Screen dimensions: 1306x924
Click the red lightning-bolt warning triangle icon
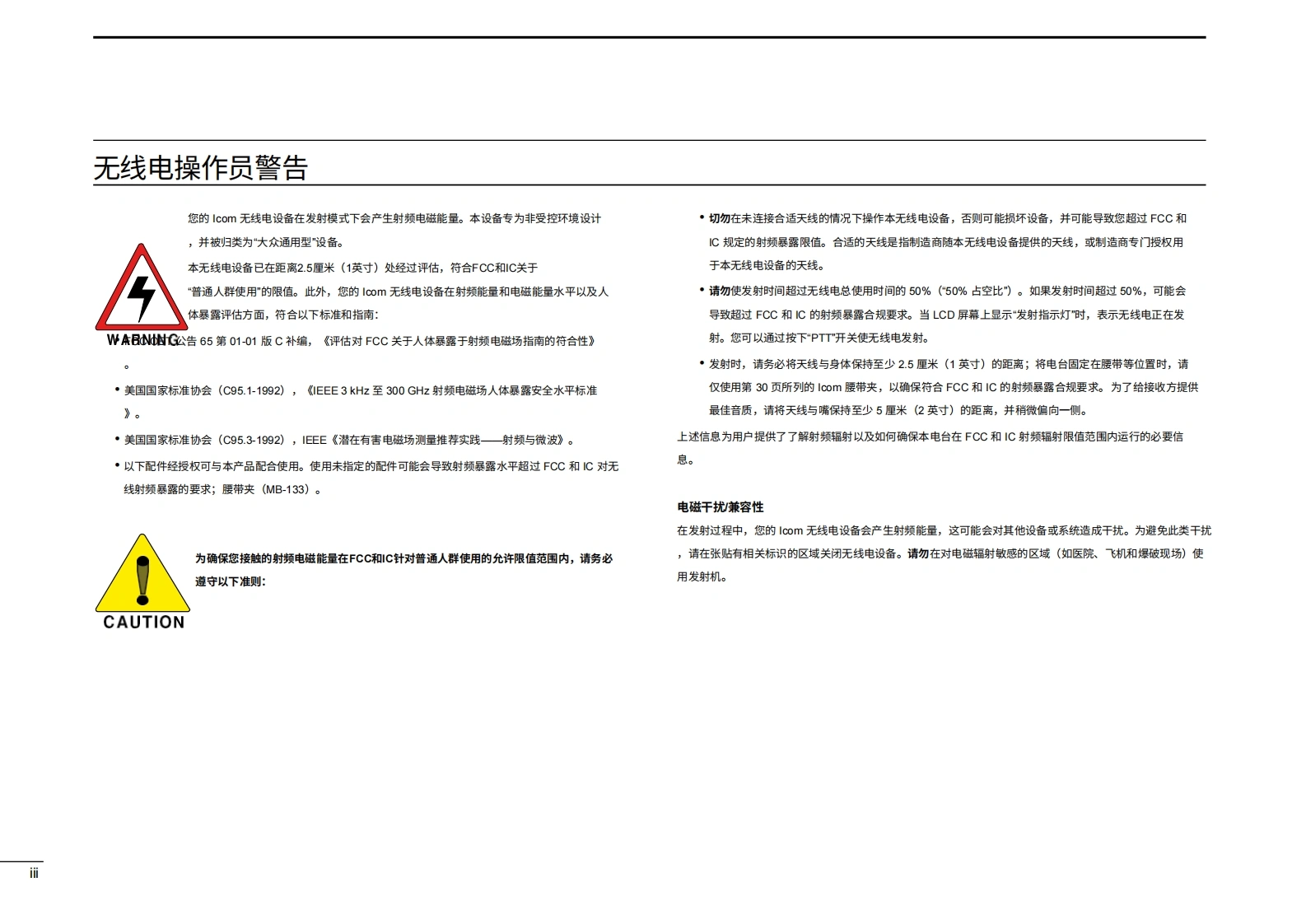click(141, 292)
